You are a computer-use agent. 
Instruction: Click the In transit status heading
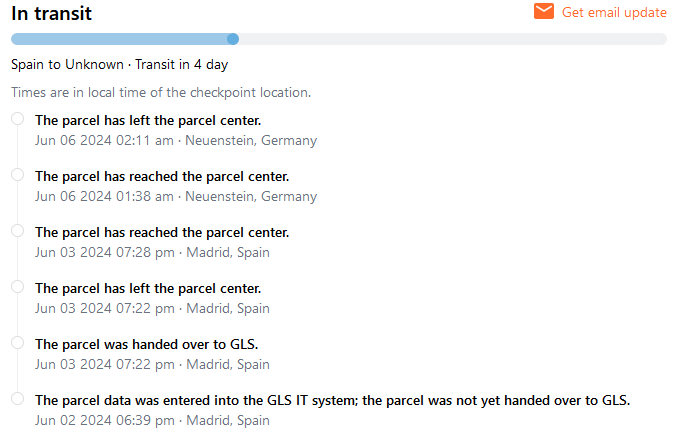coord(54,13)
